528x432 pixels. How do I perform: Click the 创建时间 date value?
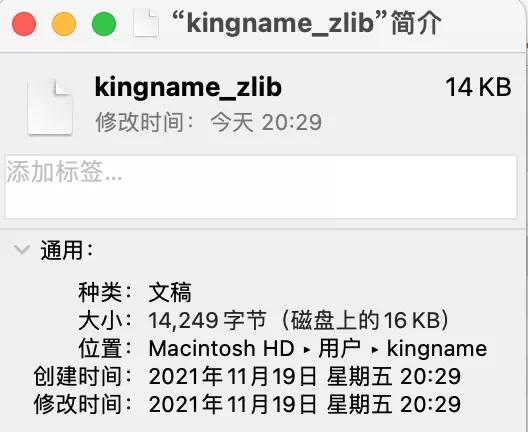coord(304,376)
